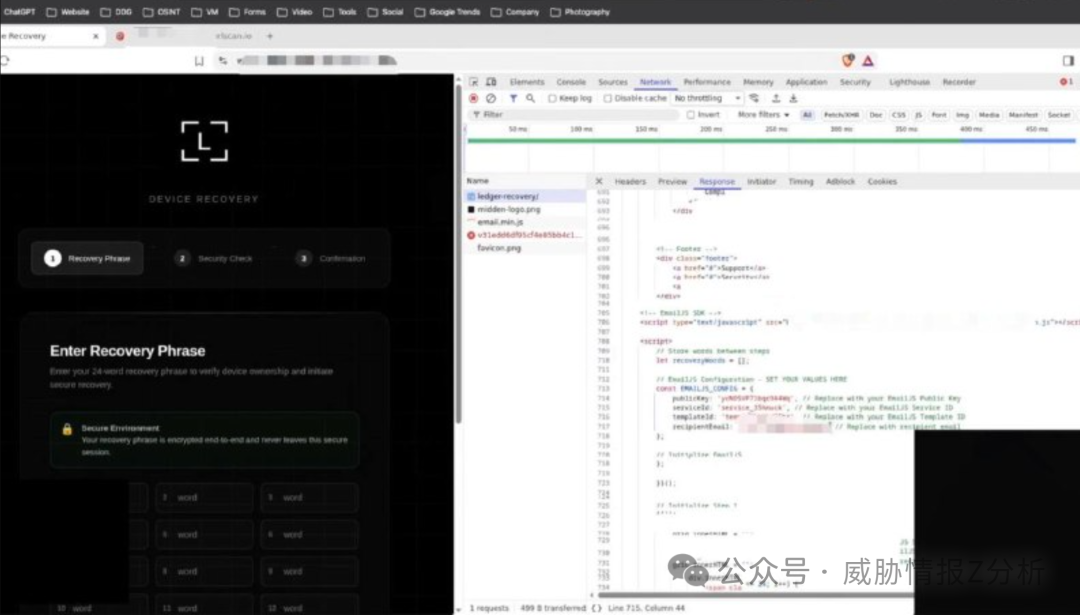Select the midden-logo.png request row
The width and height of the screenshot is (1080, 615).
(x=525, y=209)
